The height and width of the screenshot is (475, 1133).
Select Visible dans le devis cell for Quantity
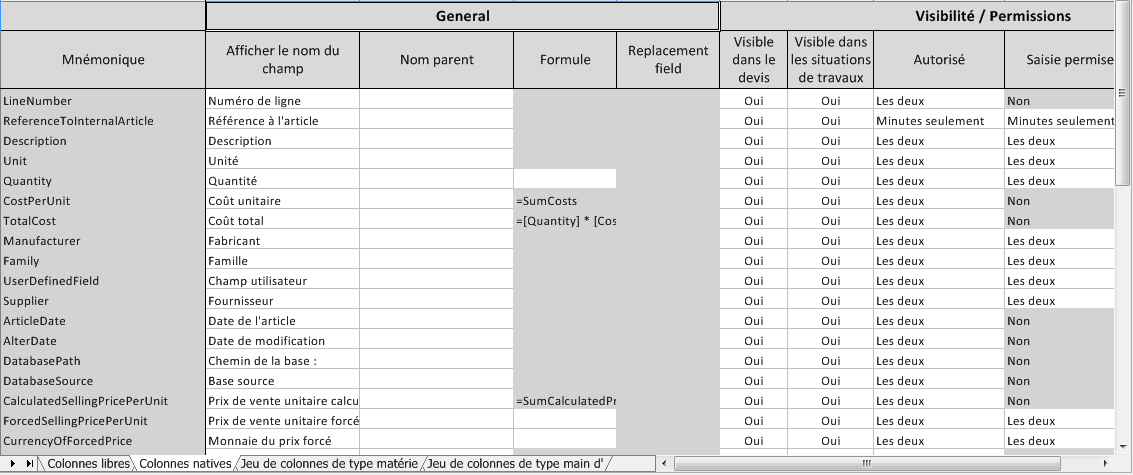pyautogui.click(x=754, y=181)
